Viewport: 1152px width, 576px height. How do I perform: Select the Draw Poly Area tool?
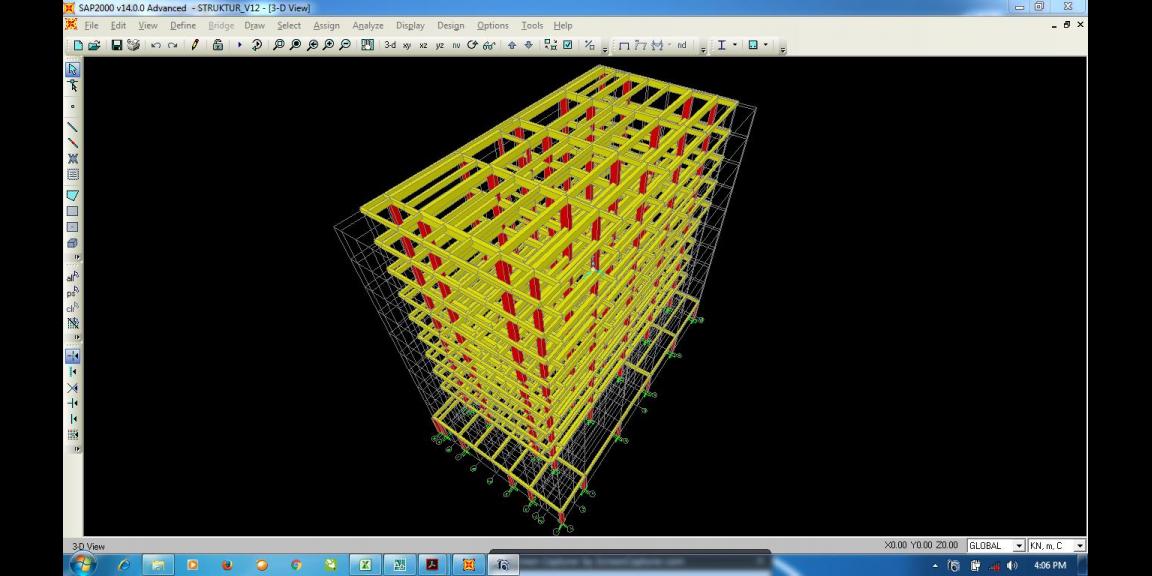(72, 195)
